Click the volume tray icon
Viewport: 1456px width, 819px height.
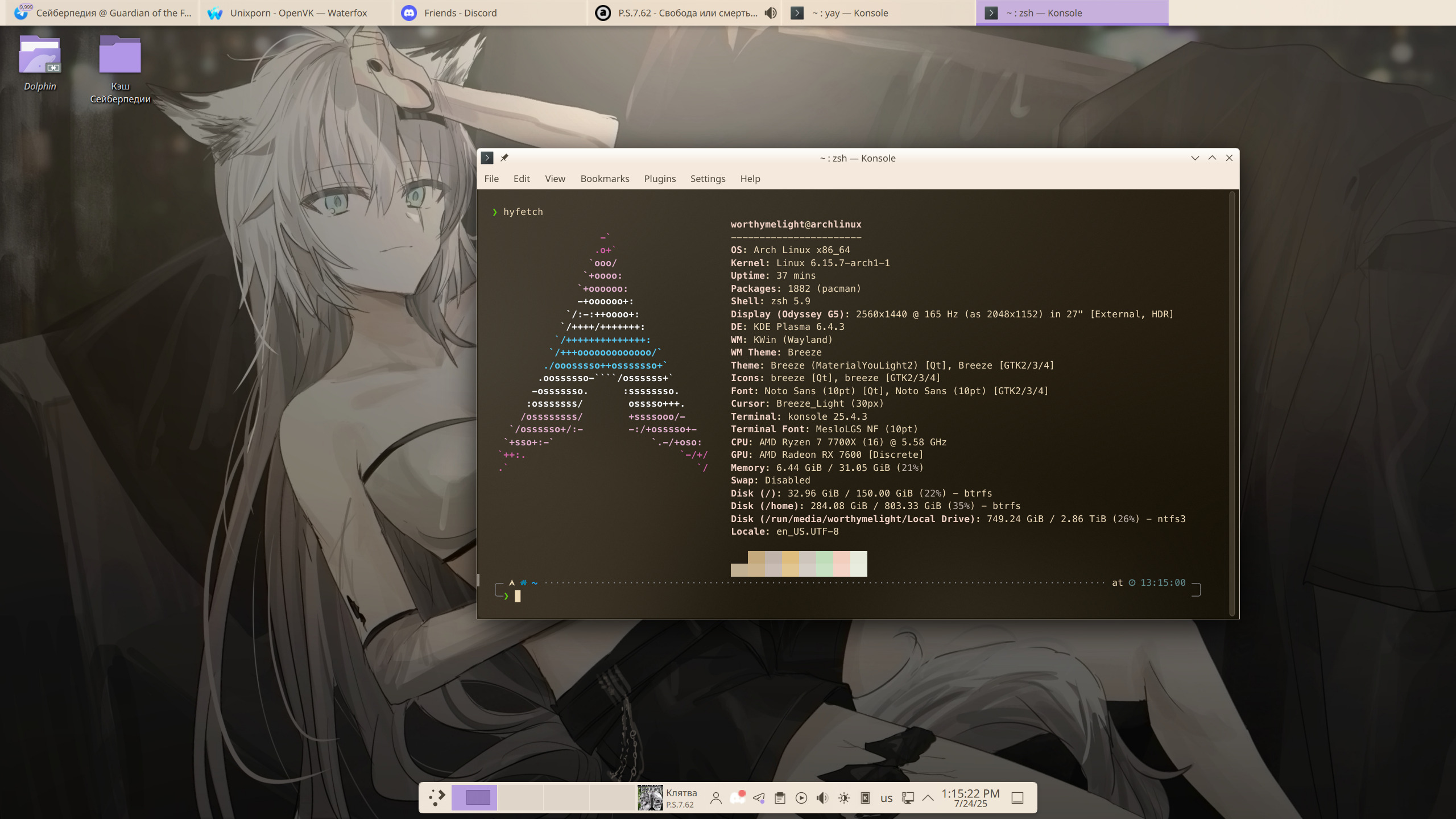click(x=822, y=798)
